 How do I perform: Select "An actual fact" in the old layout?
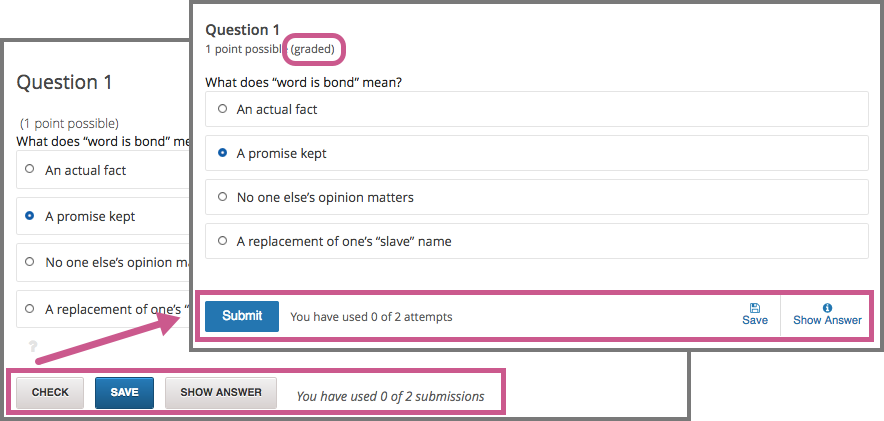31,170
